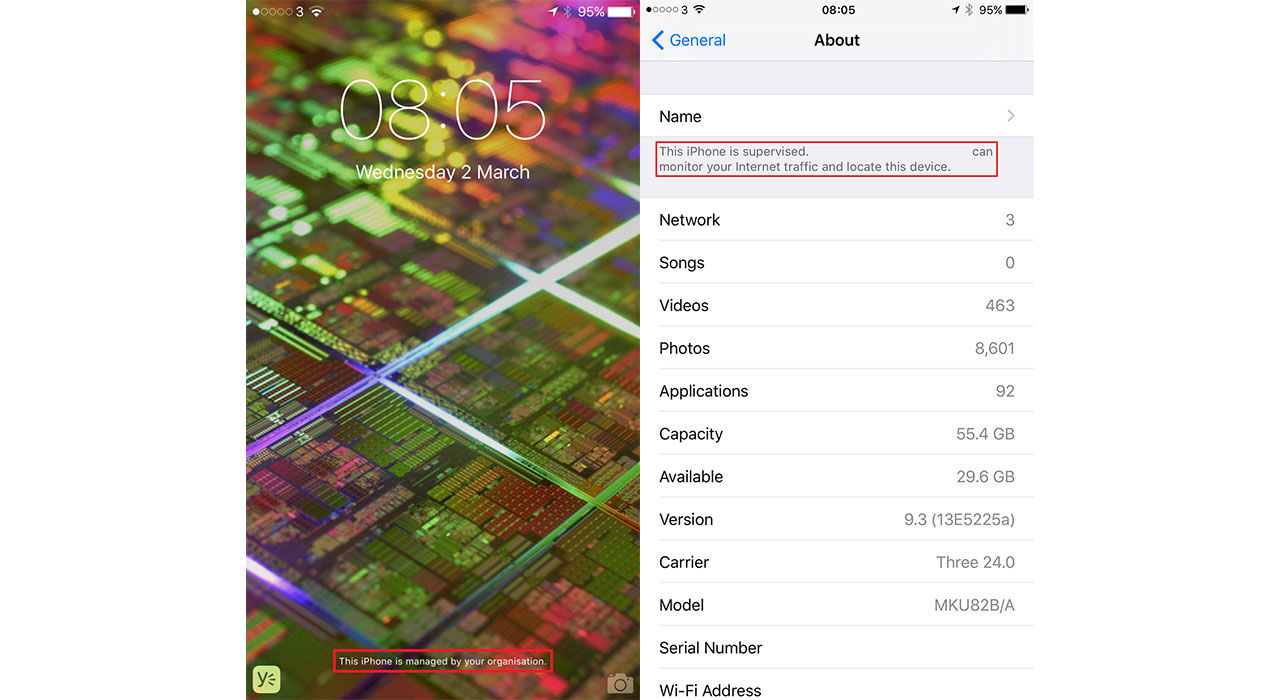The image size is (1280, 700).
Task: Select the Videos count 463
Action: [x=1000, y=306]
